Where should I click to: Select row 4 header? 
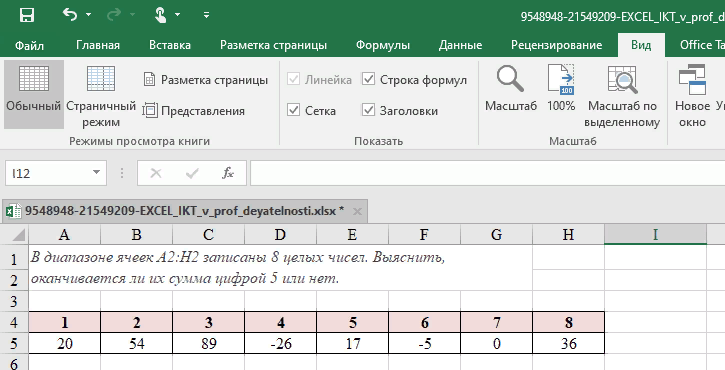pos(14,322)
